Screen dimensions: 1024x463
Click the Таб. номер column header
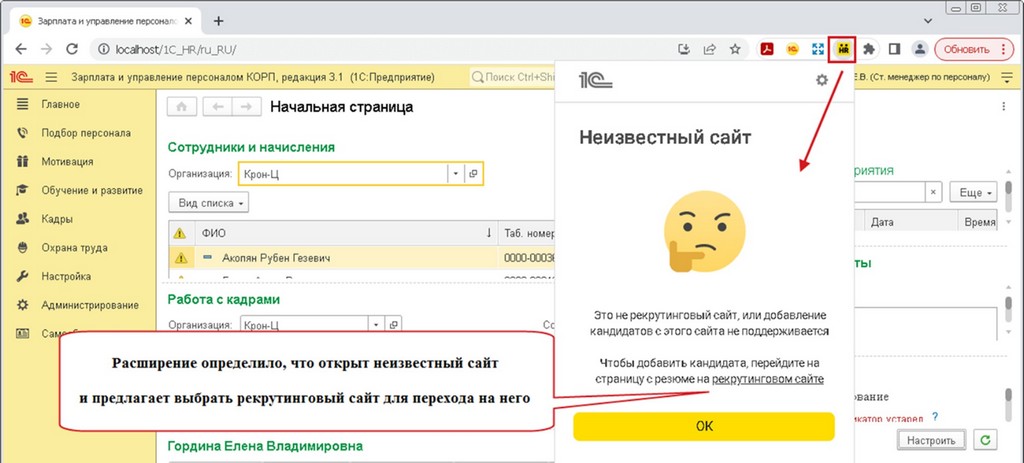tap(526, 233)
